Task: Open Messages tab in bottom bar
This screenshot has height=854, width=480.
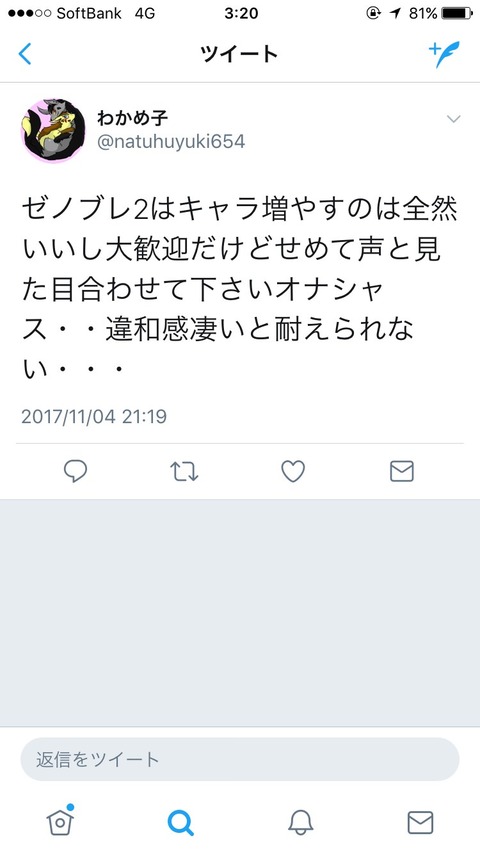Action: (421, 822)
